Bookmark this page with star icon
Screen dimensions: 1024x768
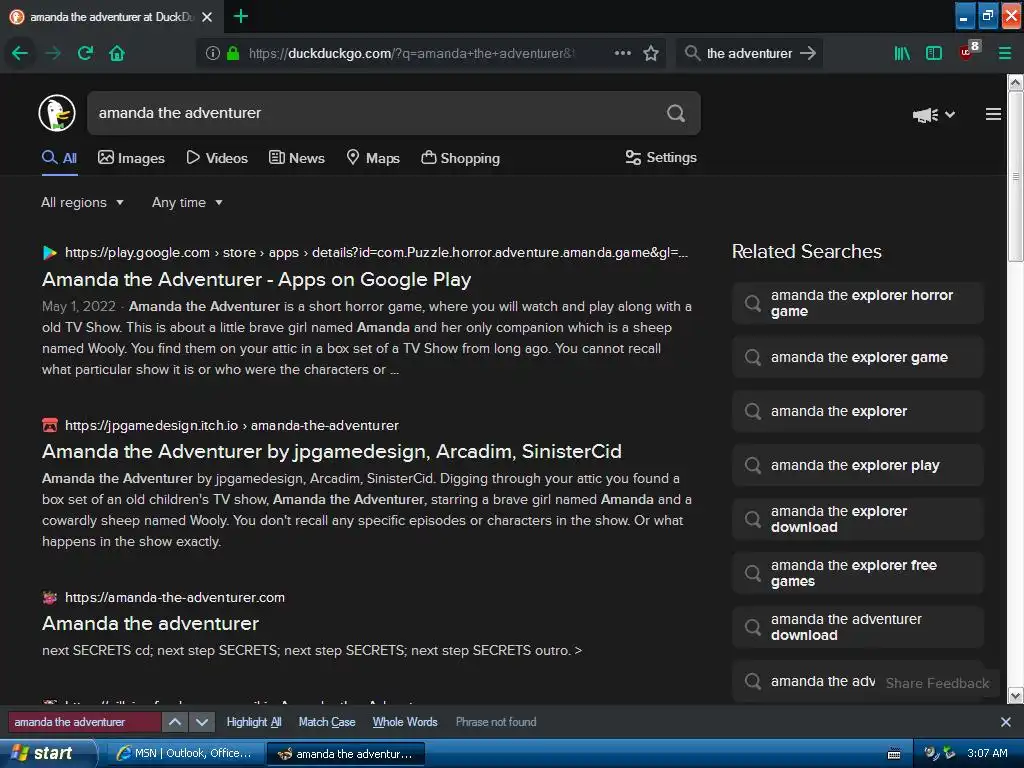(650, 53)
